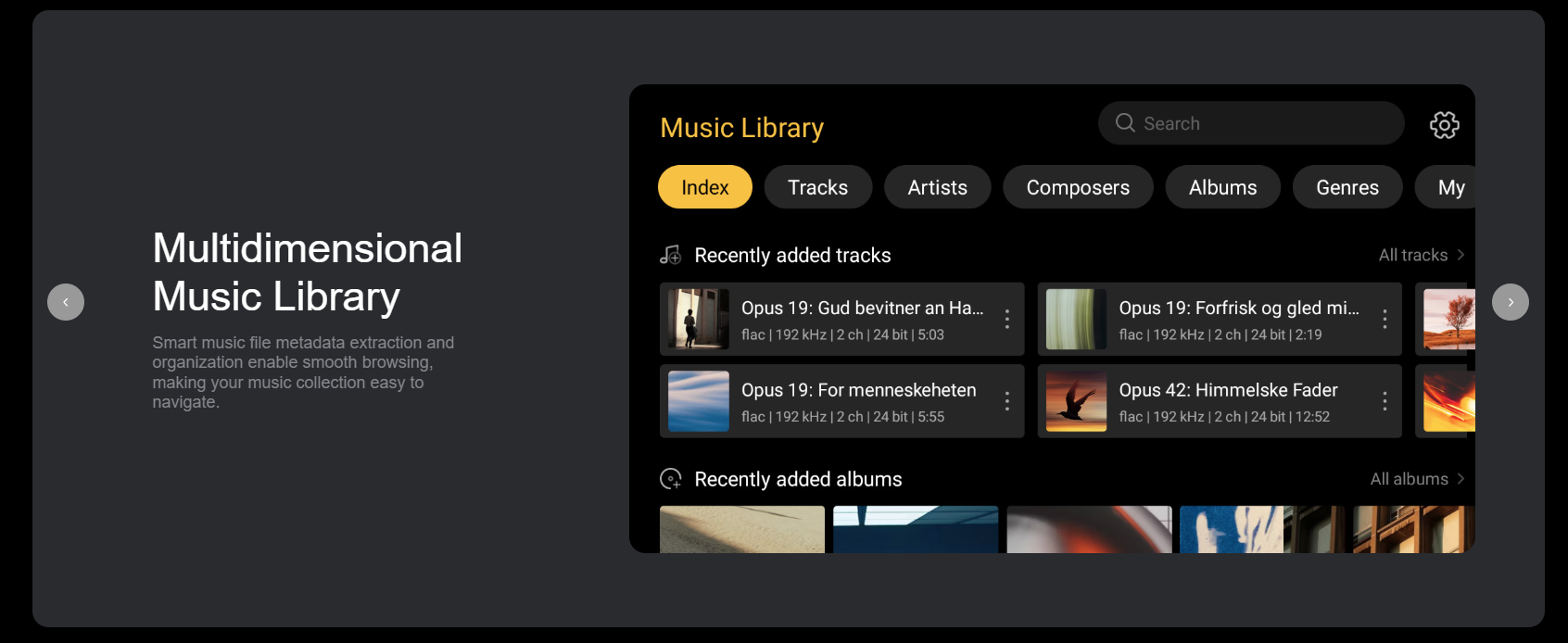This screenshot has height=643, width=1568.
Task: Open more options for Himmelske Fader track
Action: pyautogui.click(x=1385, y=401)
